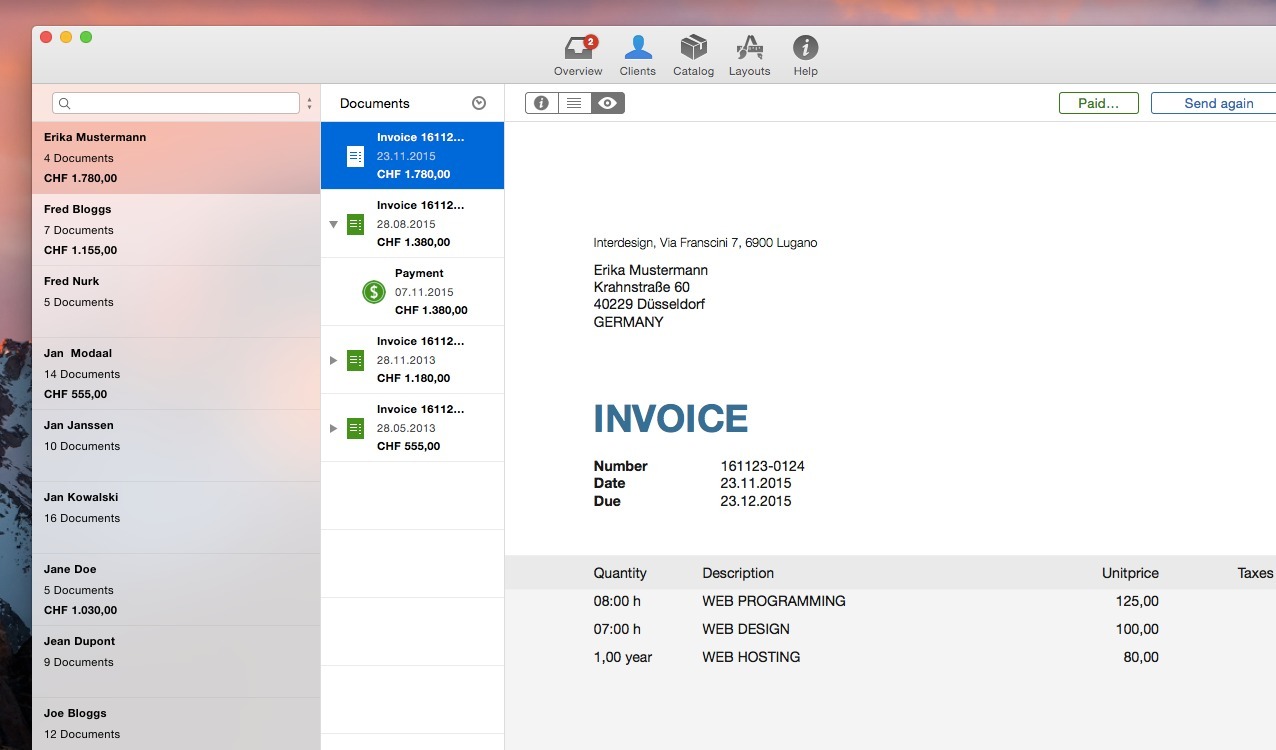Click the client sort stepper arrows
Screen dimensions: 1276x750
point(309,103)
